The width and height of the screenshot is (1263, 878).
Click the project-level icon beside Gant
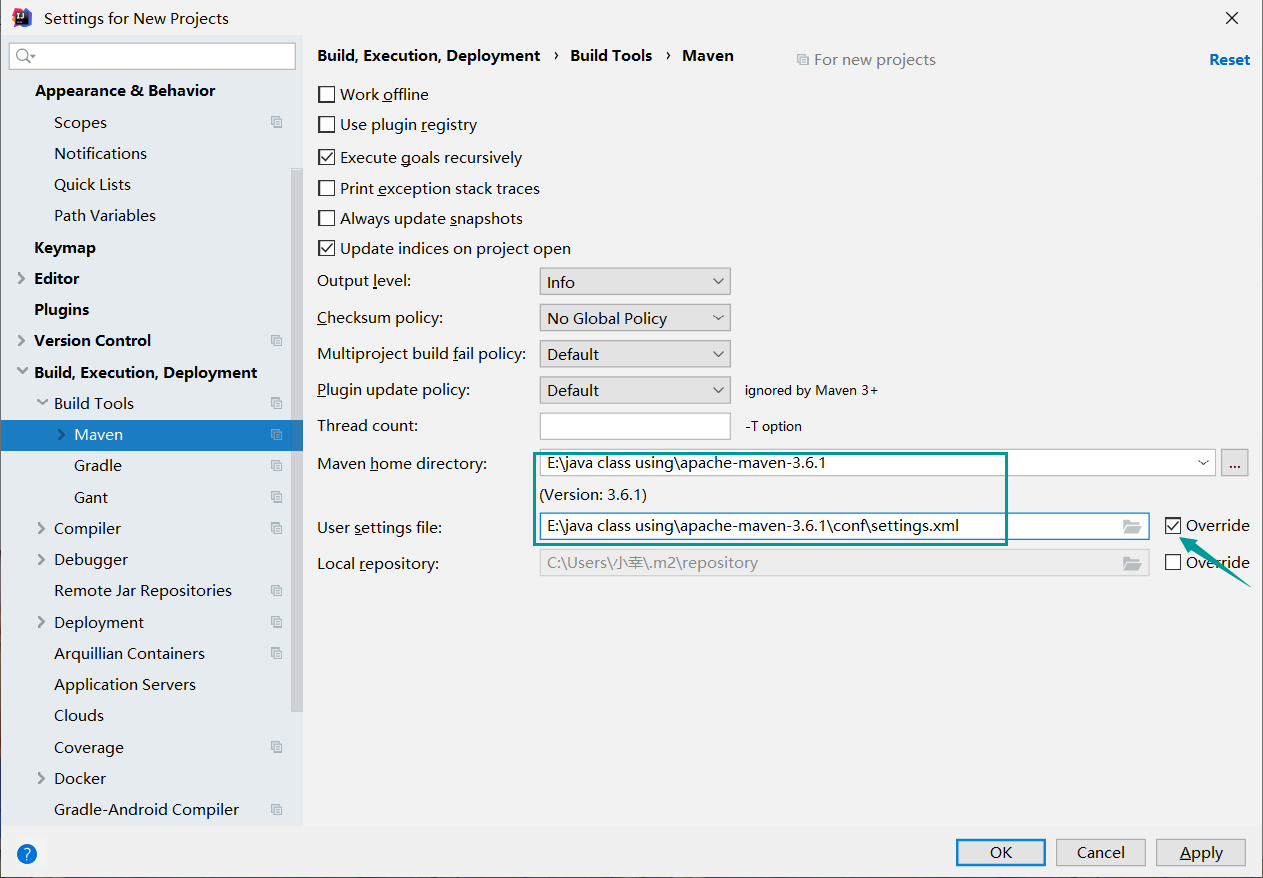pyautogui.click(x=277, y=497)
